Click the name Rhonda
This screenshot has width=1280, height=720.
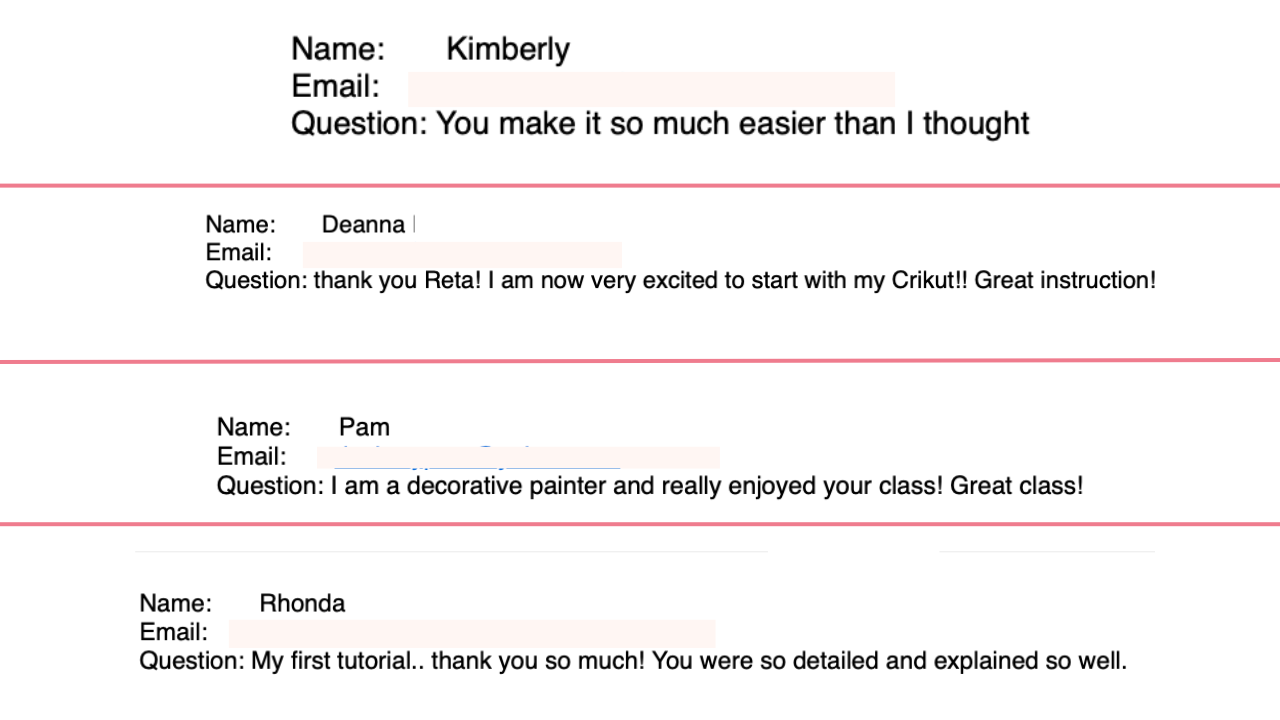pyautogui.click(x=302, y=604)
